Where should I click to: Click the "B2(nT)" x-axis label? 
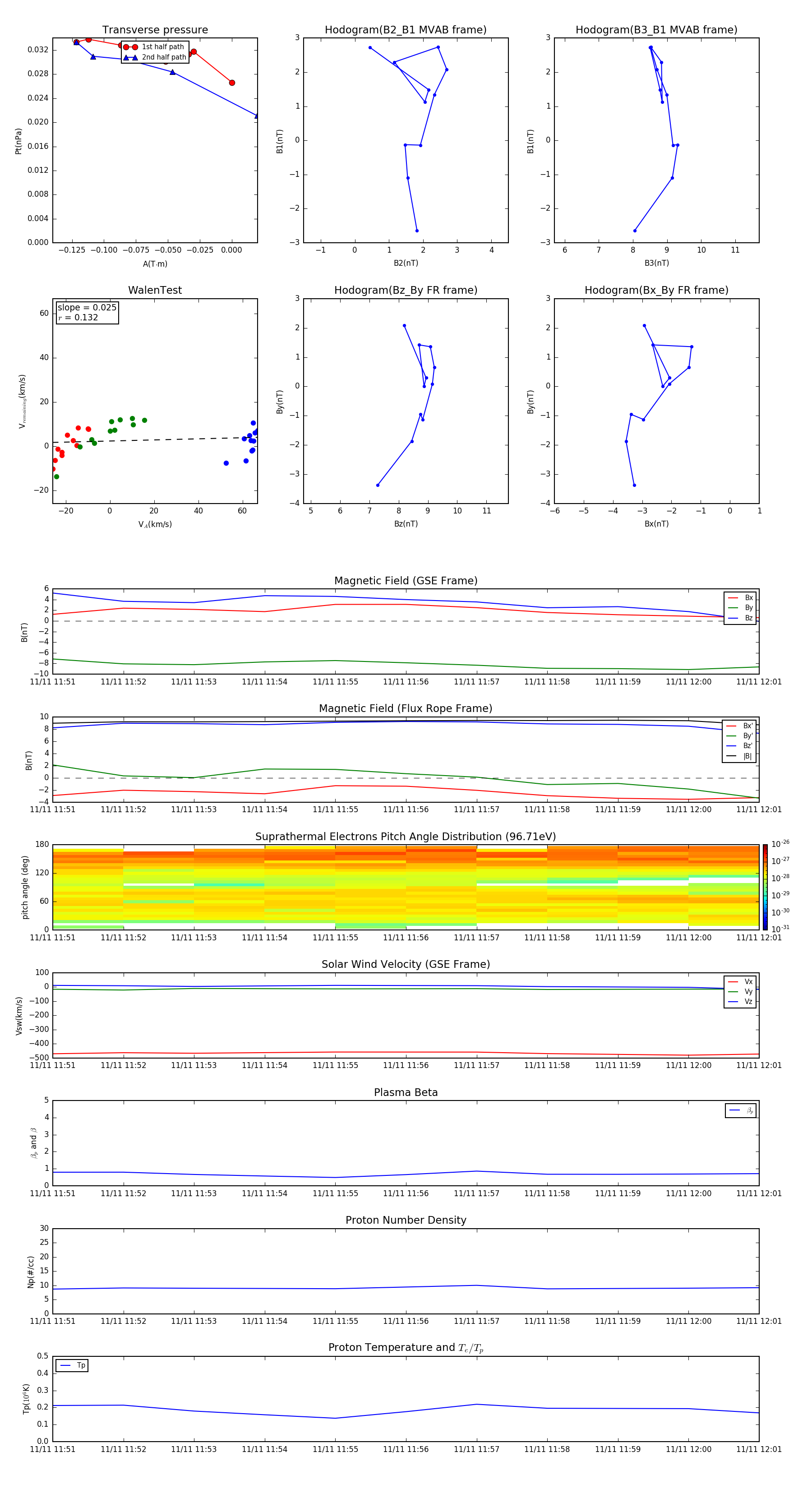pos(406,264)
